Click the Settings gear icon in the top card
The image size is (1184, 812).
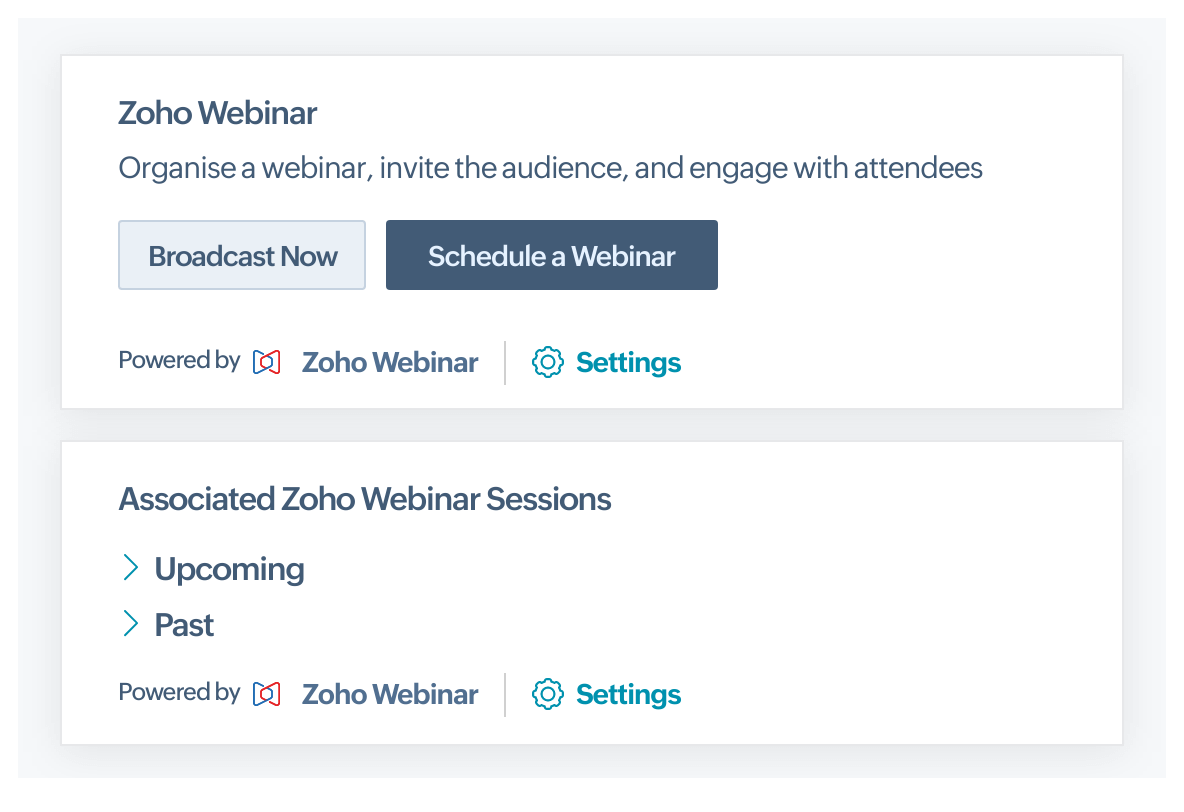(547, 362)
